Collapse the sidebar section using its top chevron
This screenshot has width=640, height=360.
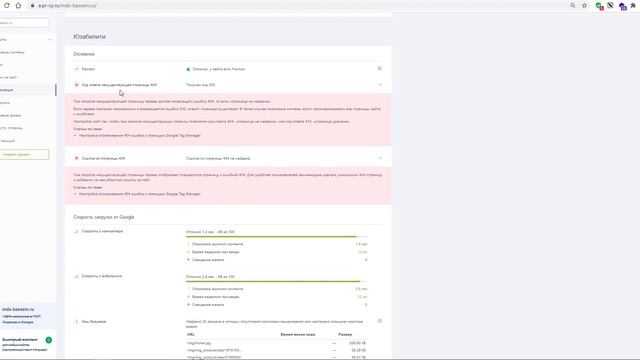point(50,40)
